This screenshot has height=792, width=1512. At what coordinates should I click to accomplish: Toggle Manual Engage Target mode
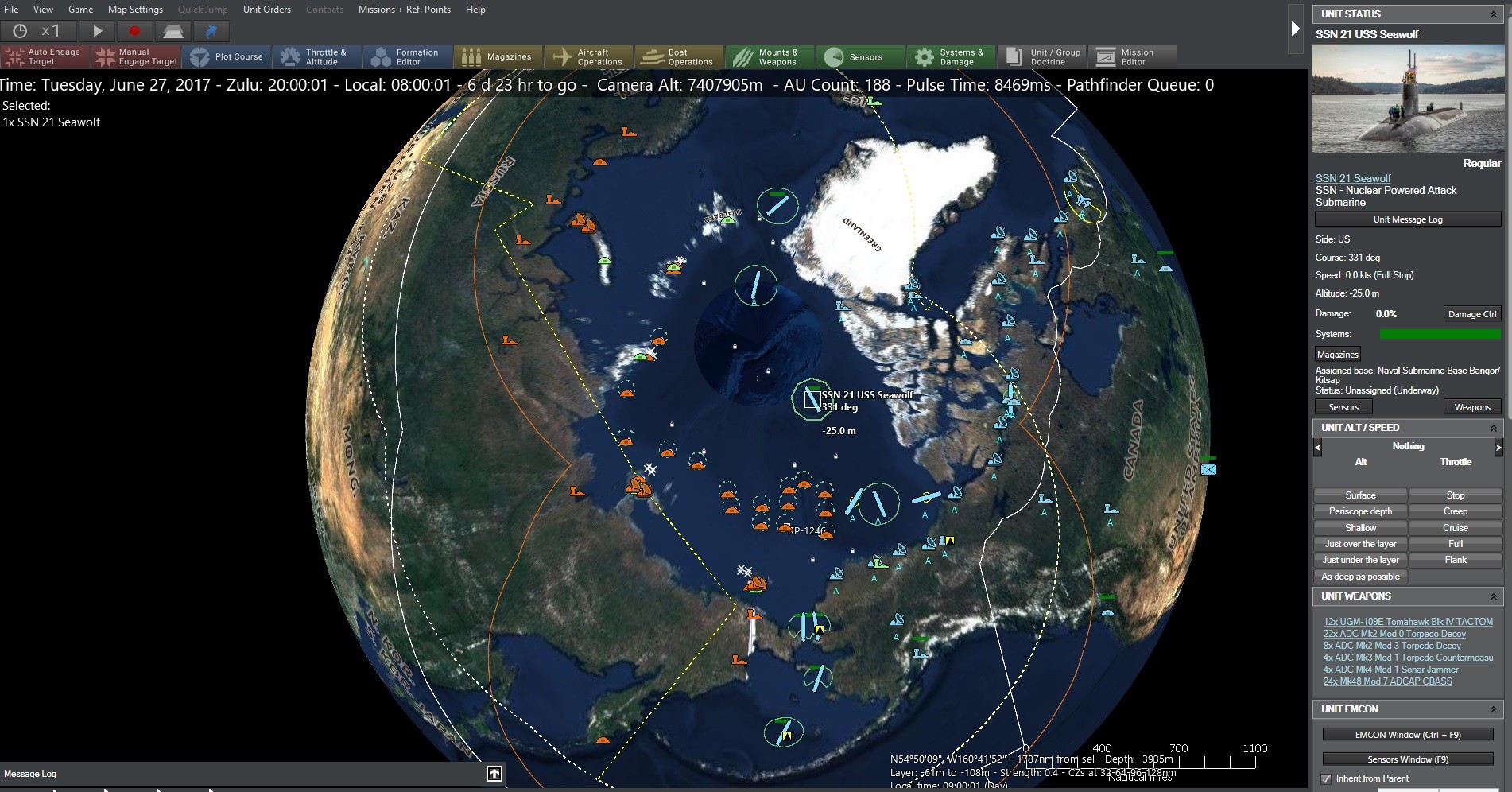(x=135, y=56)
